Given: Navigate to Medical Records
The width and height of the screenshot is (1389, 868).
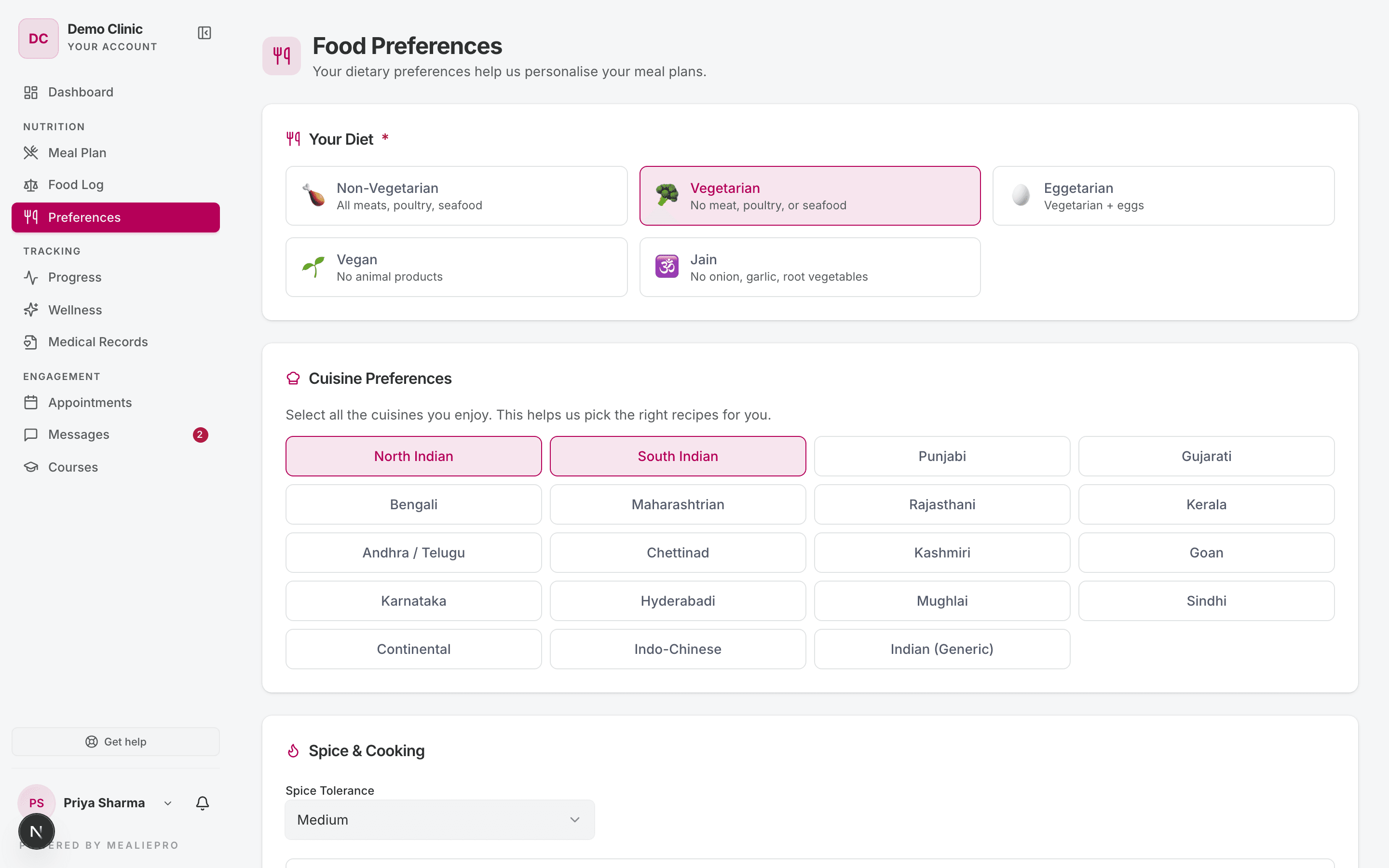Looking at the screenshot, I should (115, 342).
